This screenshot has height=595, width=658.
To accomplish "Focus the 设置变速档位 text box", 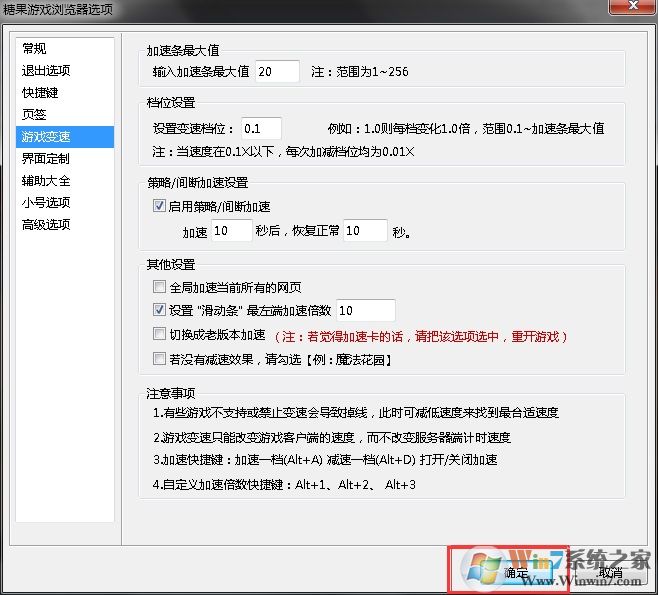I will tap(261, 129).
